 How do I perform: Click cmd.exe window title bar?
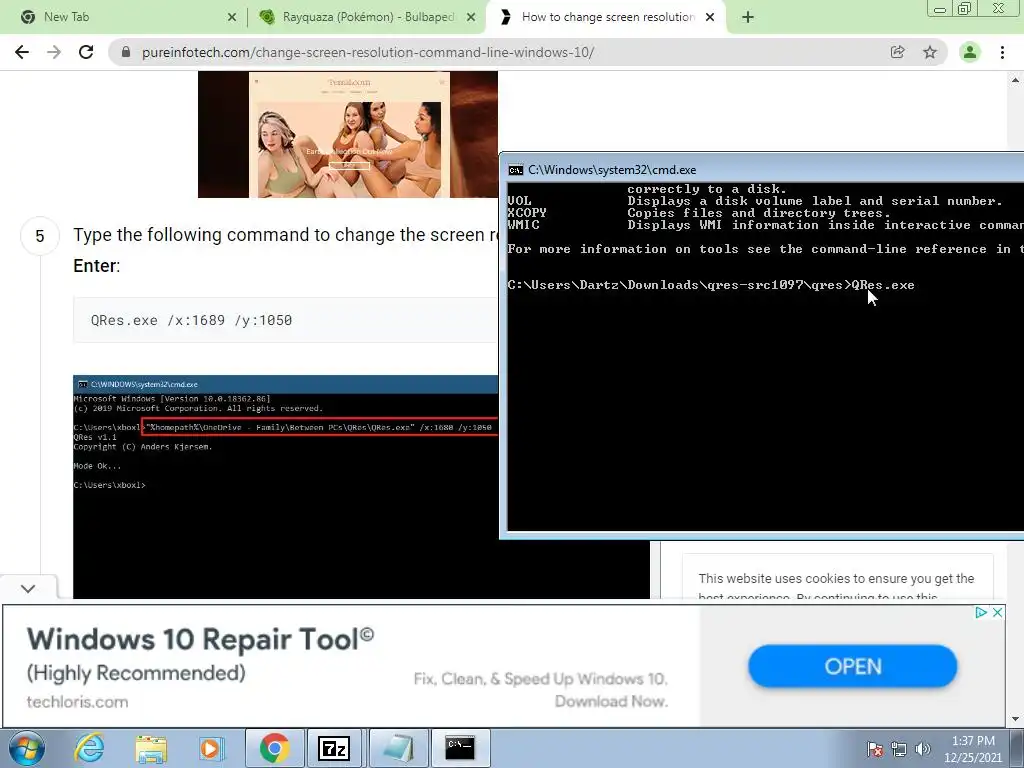coord(762,170)
